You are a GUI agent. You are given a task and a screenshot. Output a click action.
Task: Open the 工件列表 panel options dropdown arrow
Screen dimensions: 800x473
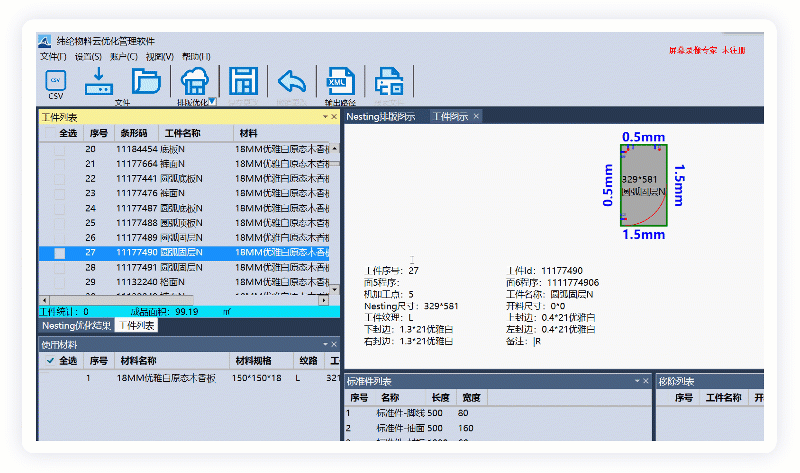coord(324,117)
